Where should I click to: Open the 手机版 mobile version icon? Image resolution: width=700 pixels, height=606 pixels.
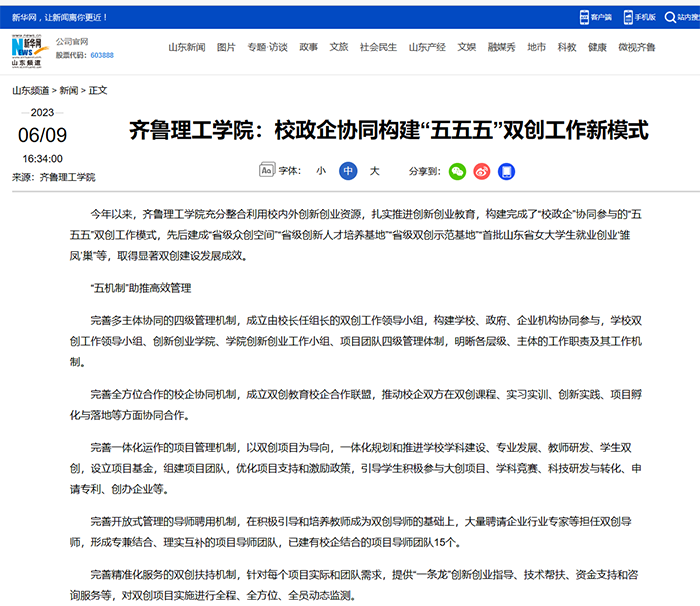pos(630,17)
